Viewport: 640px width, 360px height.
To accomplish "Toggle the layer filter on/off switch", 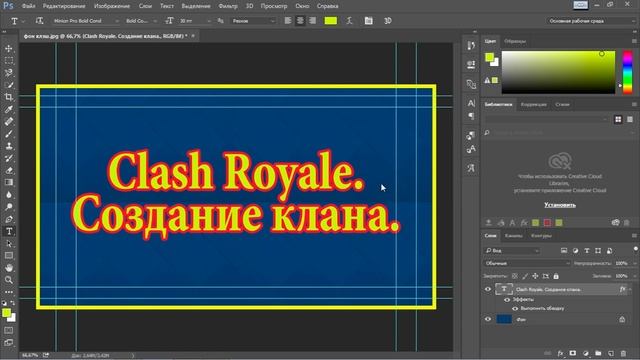I will click(636, 249).
